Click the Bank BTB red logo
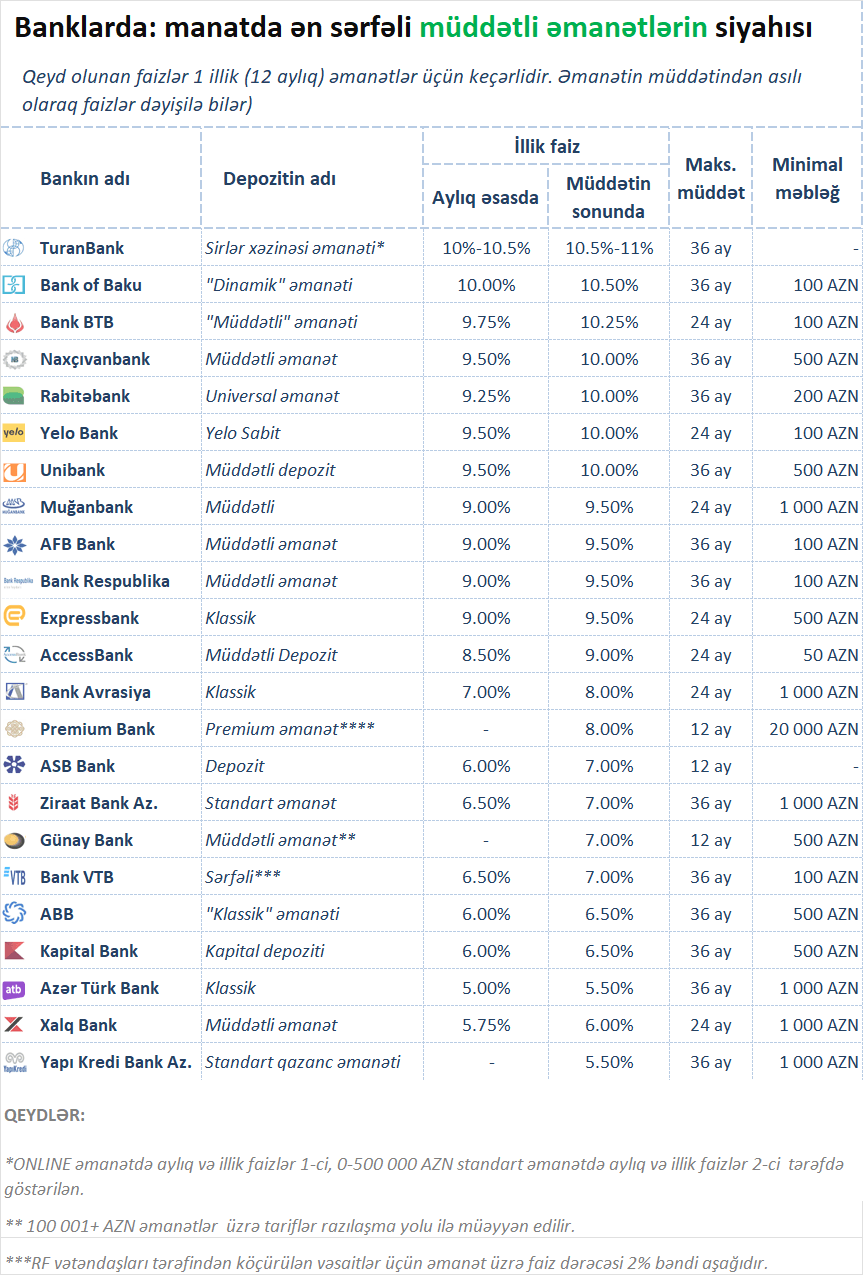Screen dimensions: 863x1275 (14, 322)
